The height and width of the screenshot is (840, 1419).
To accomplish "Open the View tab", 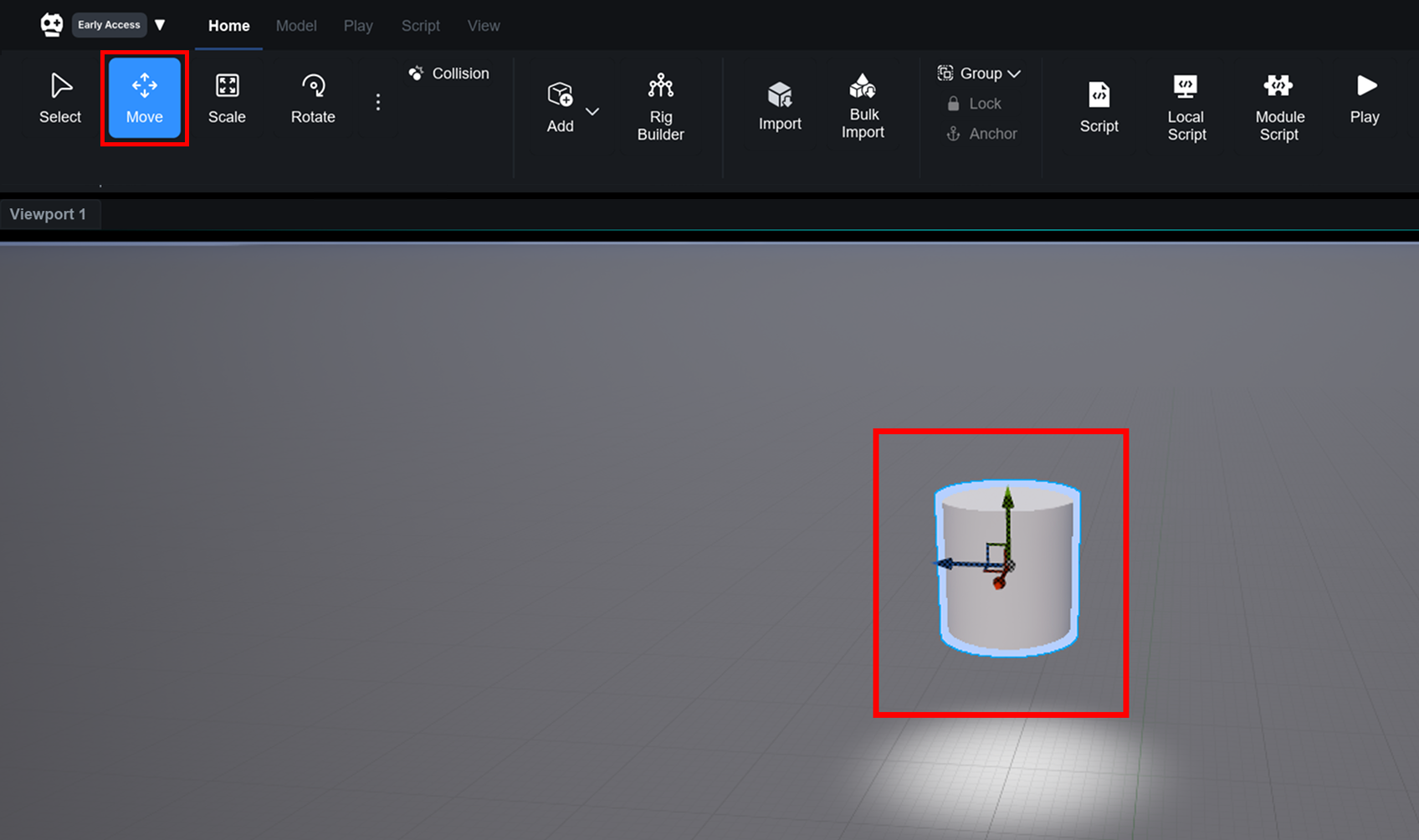I will [x=484, y=26].
